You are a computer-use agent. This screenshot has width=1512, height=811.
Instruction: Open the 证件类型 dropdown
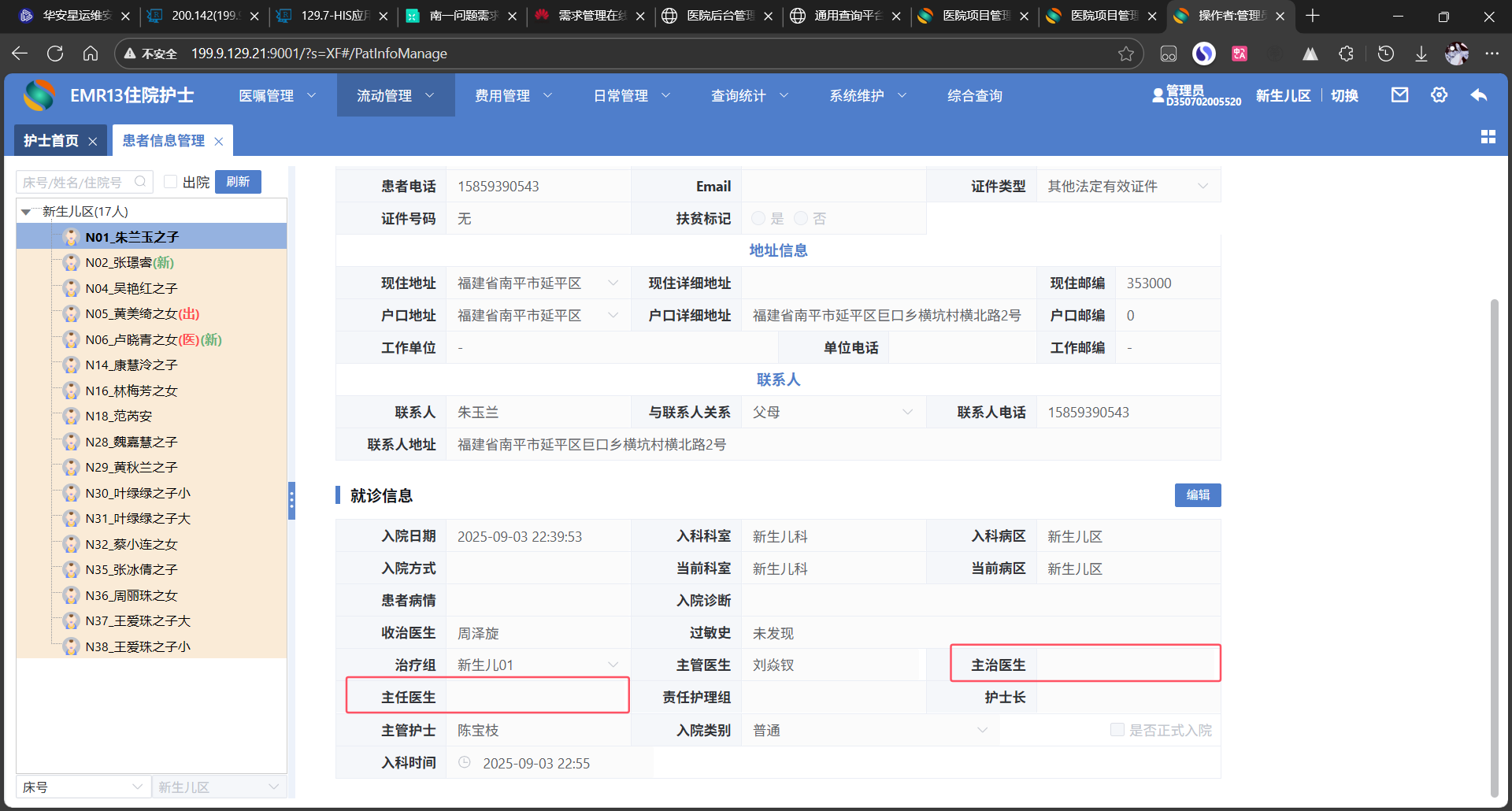point(1128,187)
